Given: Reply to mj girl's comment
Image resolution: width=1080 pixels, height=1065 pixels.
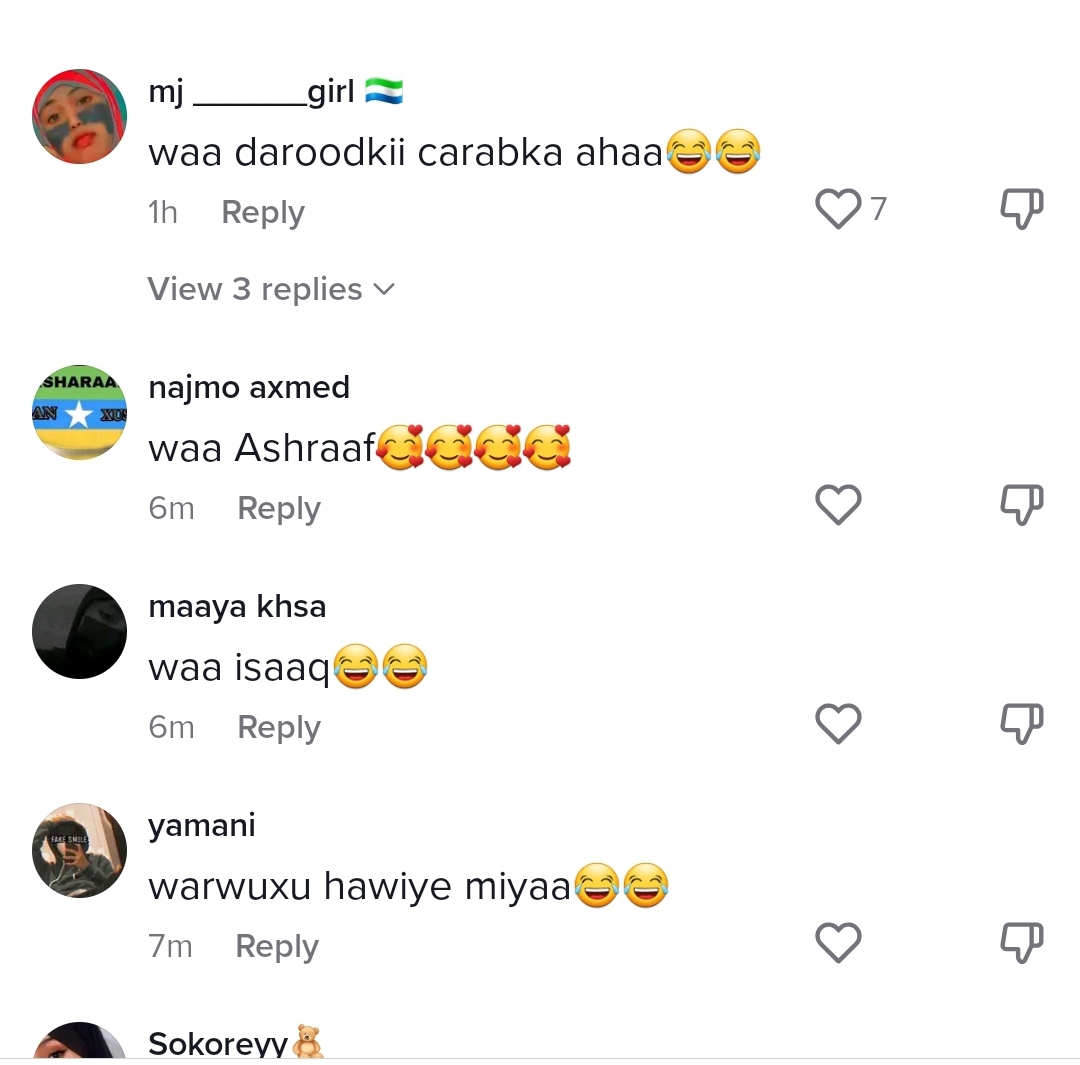Looking at the screenshot, I should point(262,212).
